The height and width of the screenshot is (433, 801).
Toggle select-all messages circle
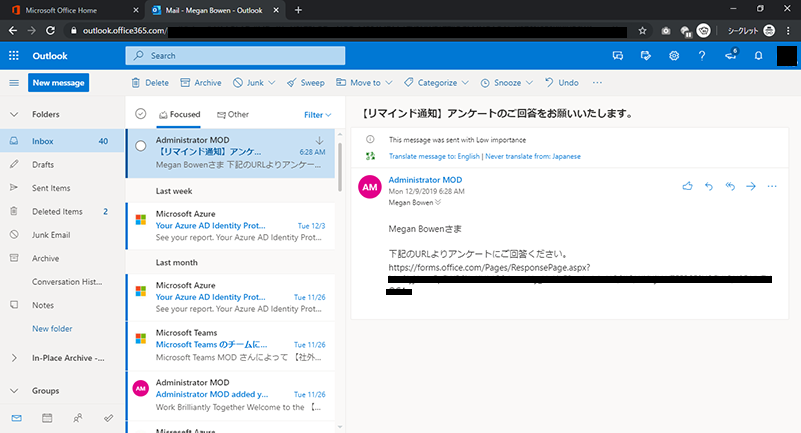pyautogui.click(x=140, y=114)
